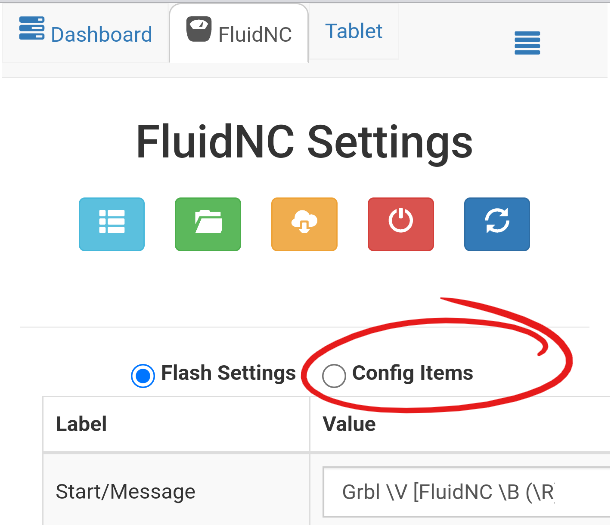Click the Config Items label text
This screenshot has height=525, width=610.
click(x=412, y=374)
